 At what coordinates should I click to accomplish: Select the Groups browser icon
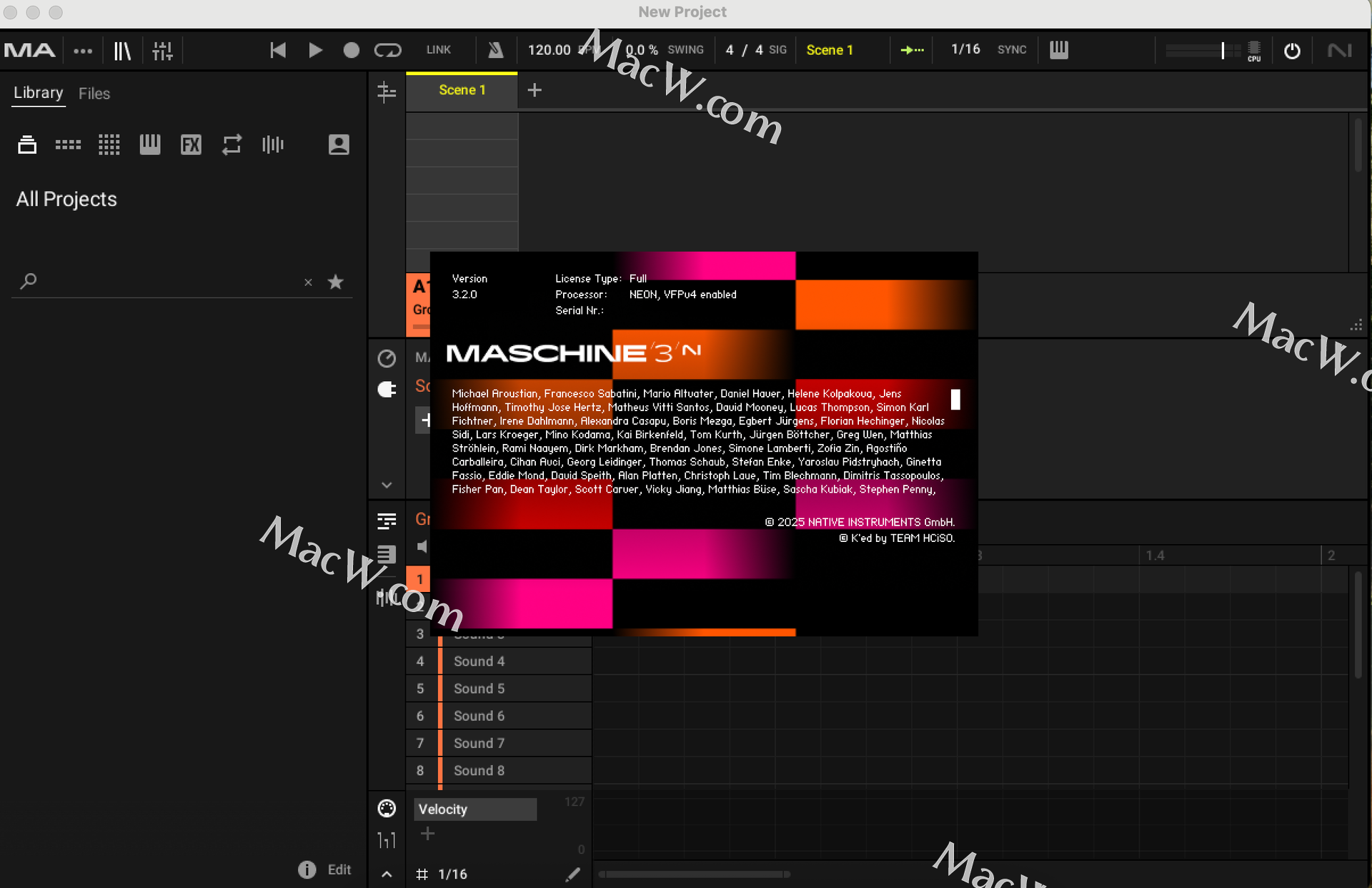coord(68,144)
